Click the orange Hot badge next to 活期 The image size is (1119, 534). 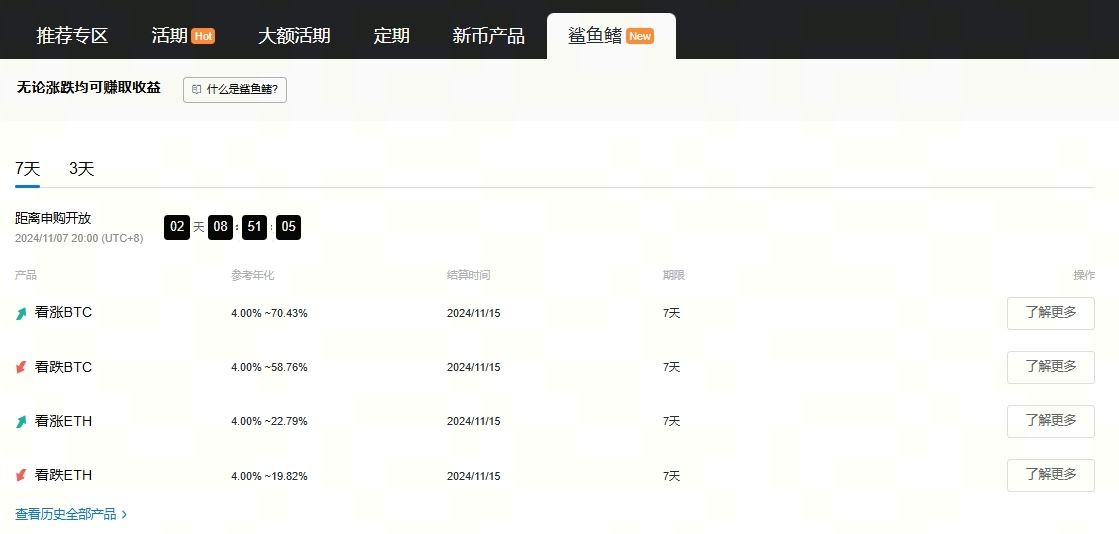[203, 36]
